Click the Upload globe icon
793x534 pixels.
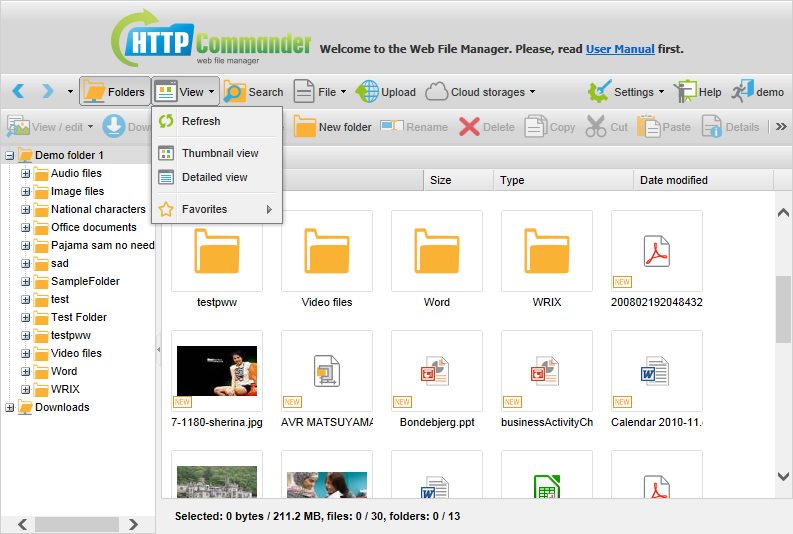[x=367, y=92]
